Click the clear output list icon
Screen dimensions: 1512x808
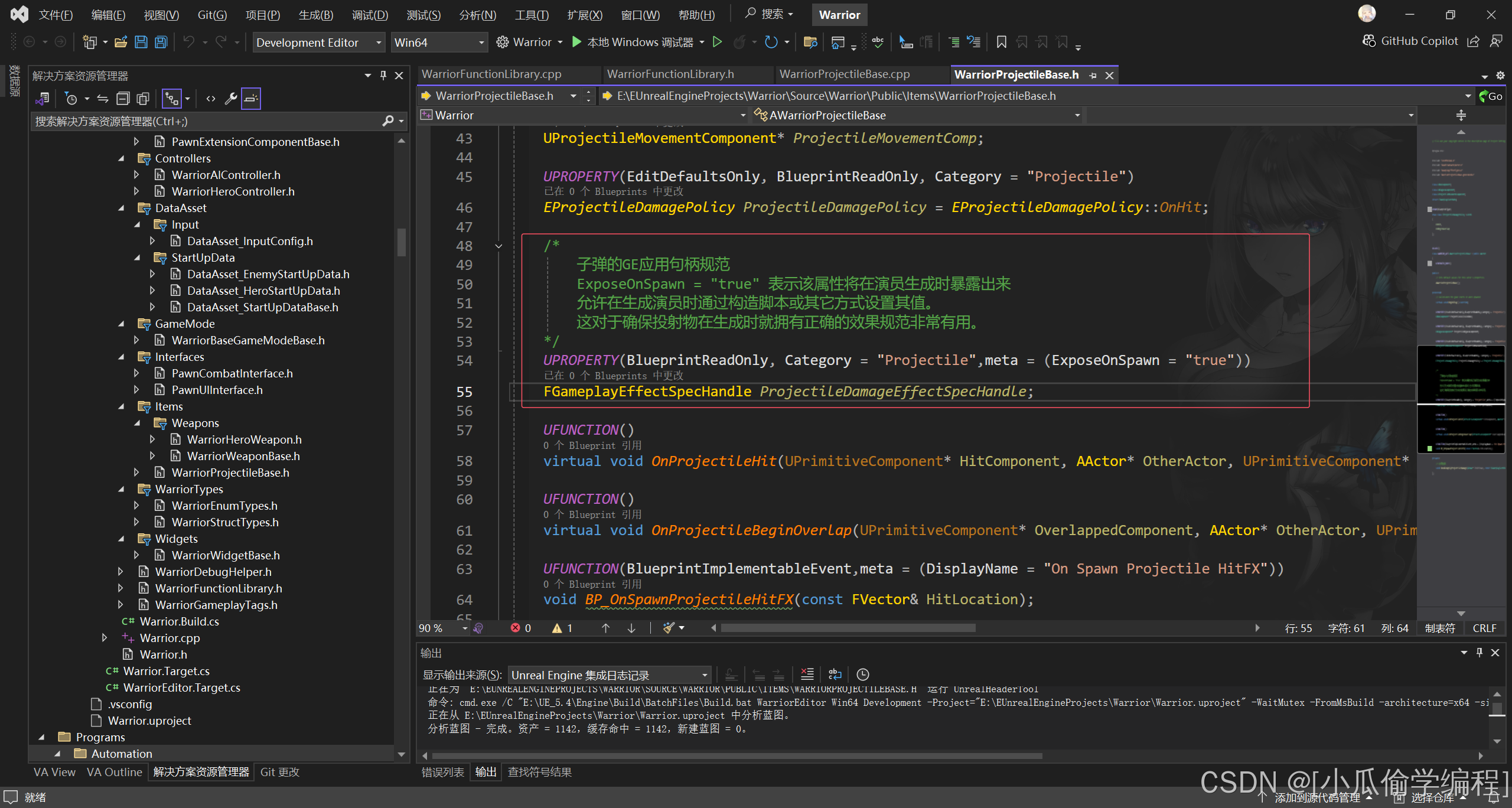(x=807, y=675)
